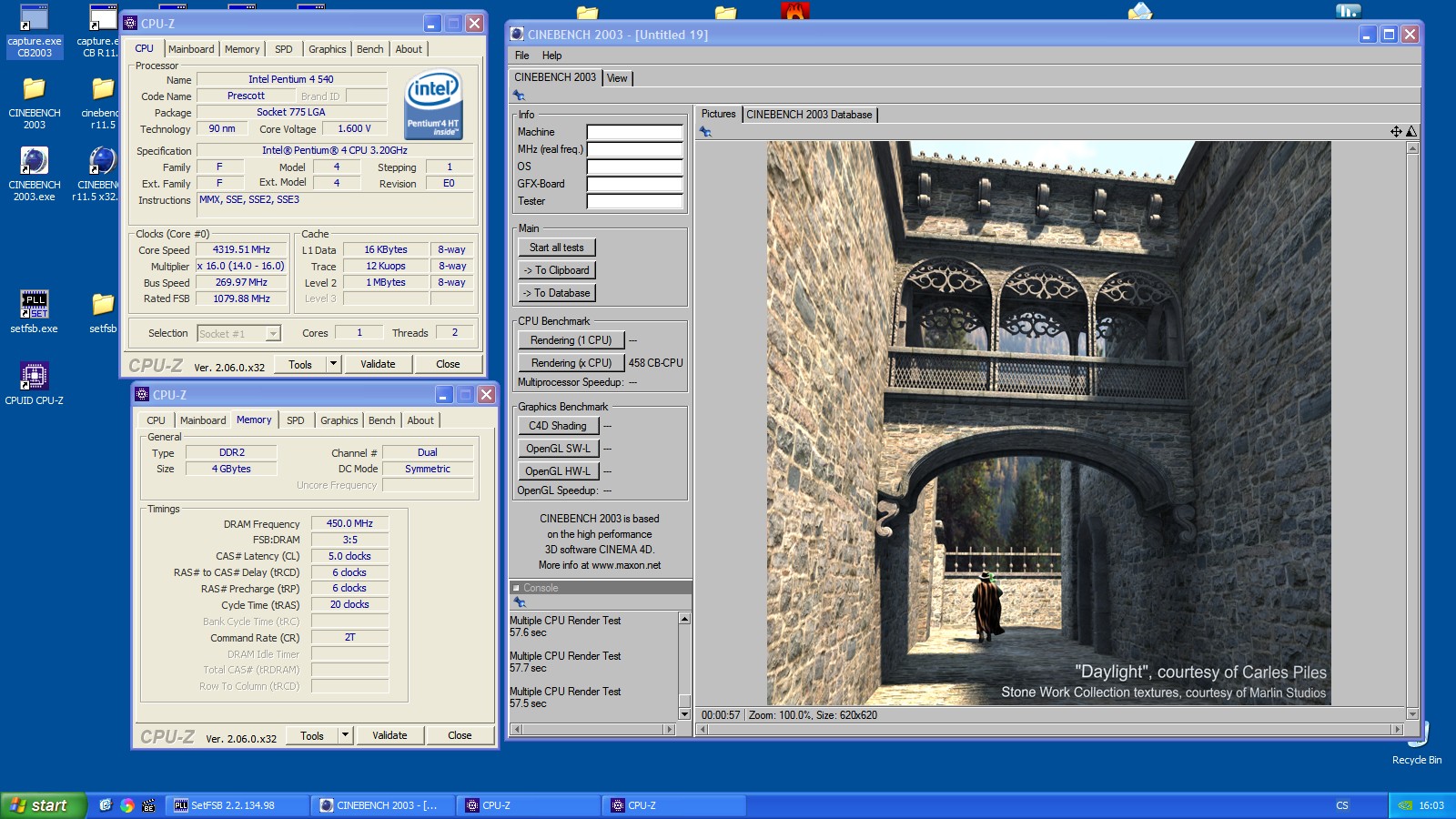Image resolution: width=1456 pixels, height=819 pixels.
Task: Click the To Database button
Action: click(557, 293)
